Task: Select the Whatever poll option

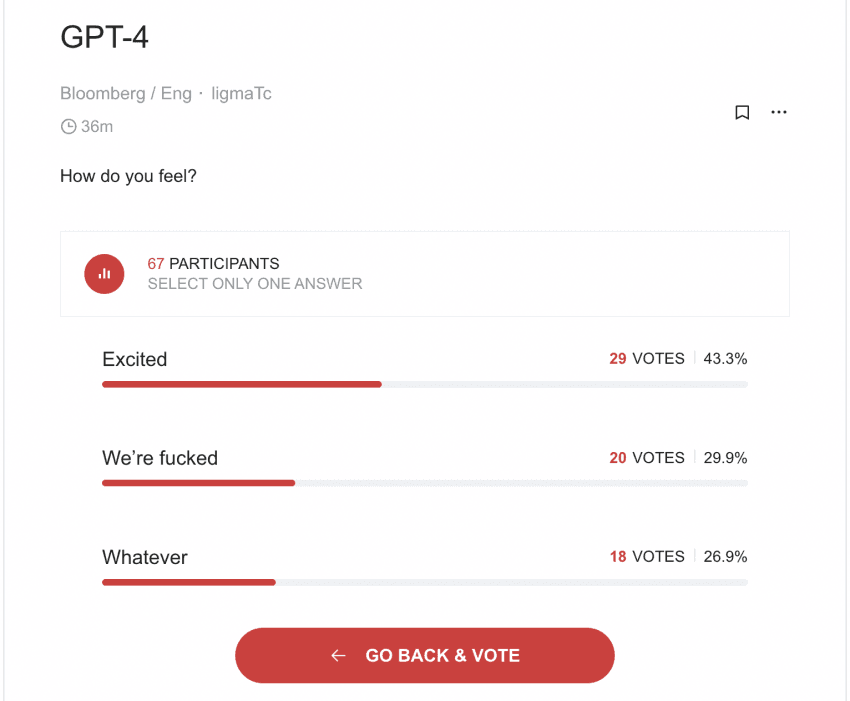Action: [x=145, y=558]
